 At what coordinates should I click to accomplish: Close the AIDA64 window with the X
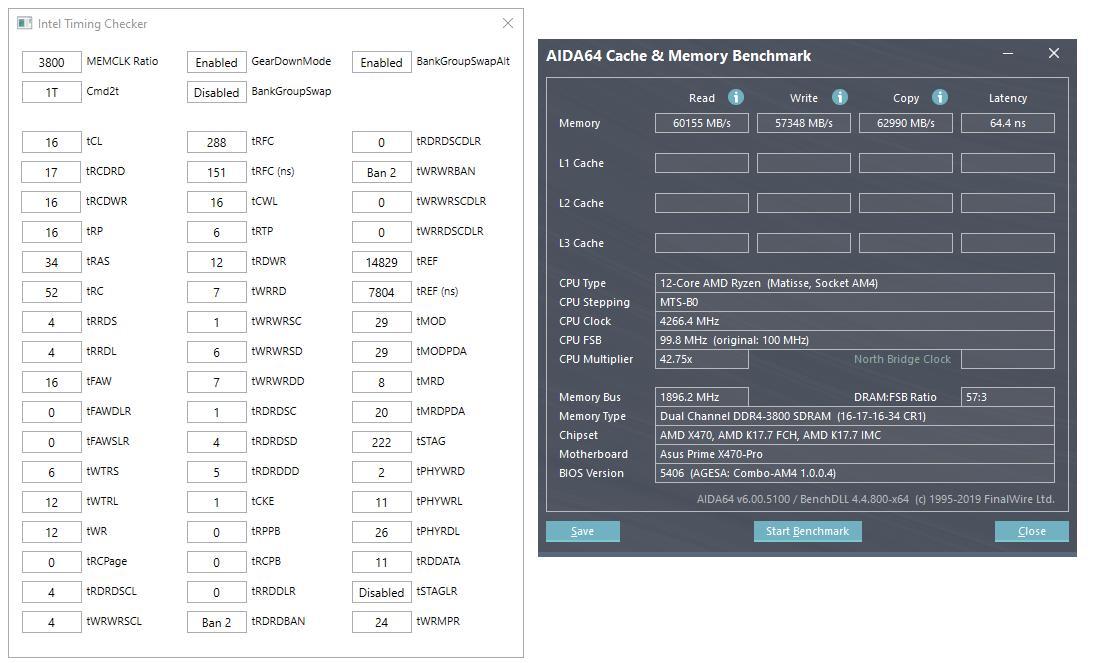click(1053, 54)
